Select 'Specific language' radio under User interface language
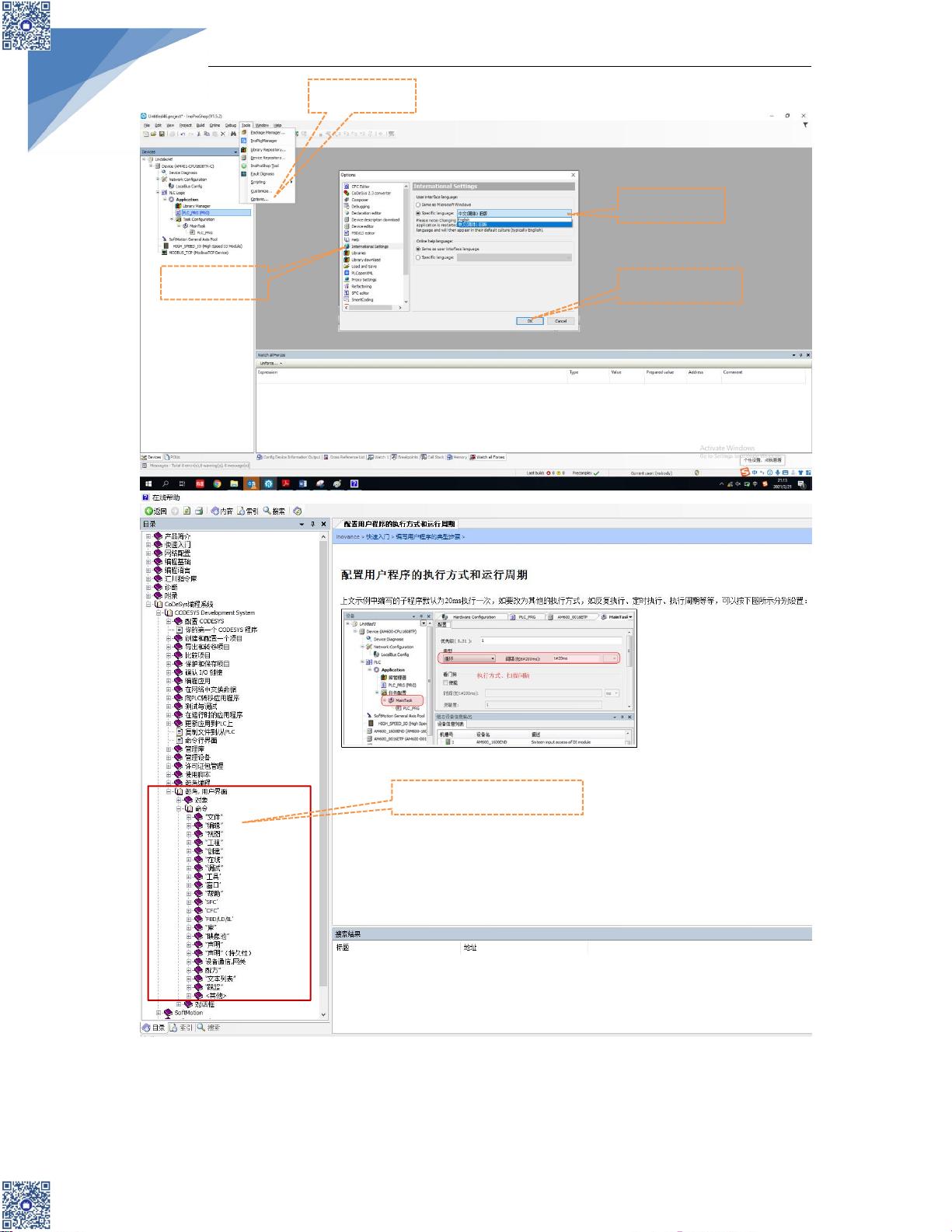The width and height of the screenshot is (952, 1232). (x=418, y=212)
